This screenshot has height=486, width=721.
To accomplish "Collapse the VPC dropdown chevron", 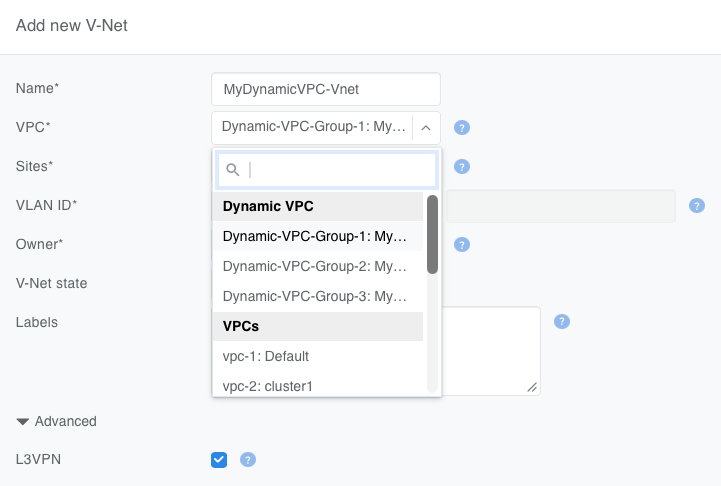I will click(x=426, y=128).
